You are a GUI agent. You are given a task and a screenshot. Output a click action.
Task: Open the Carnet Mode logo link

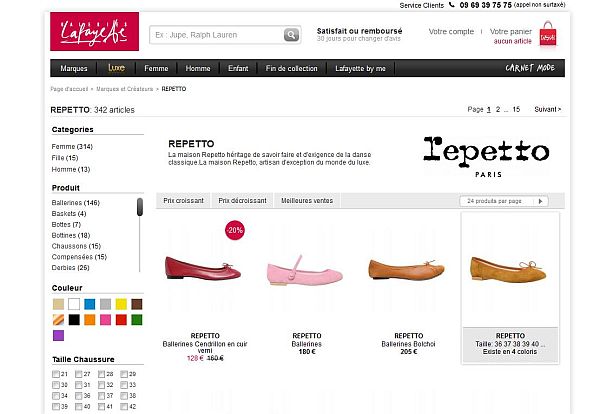click(x=530, y=68)
